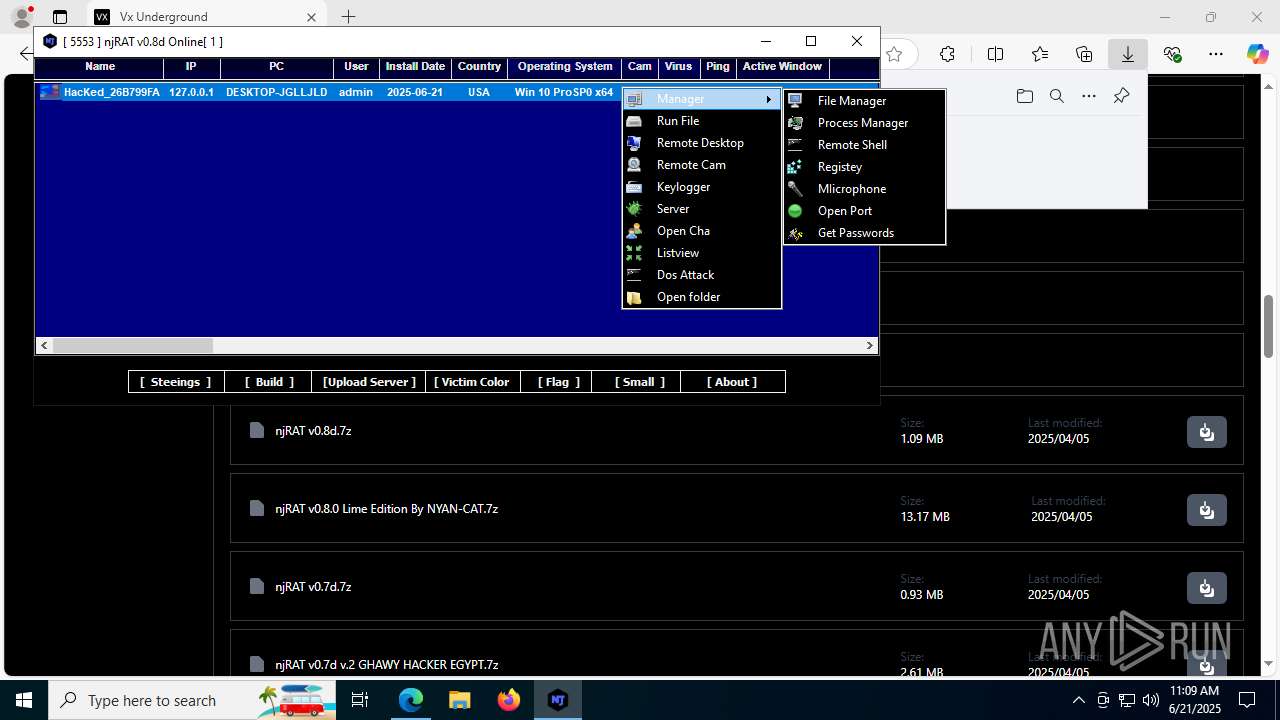The image size is (1280, 720).
Task: Search downloads with magnifier icon
Action: tap(1057, 96)
